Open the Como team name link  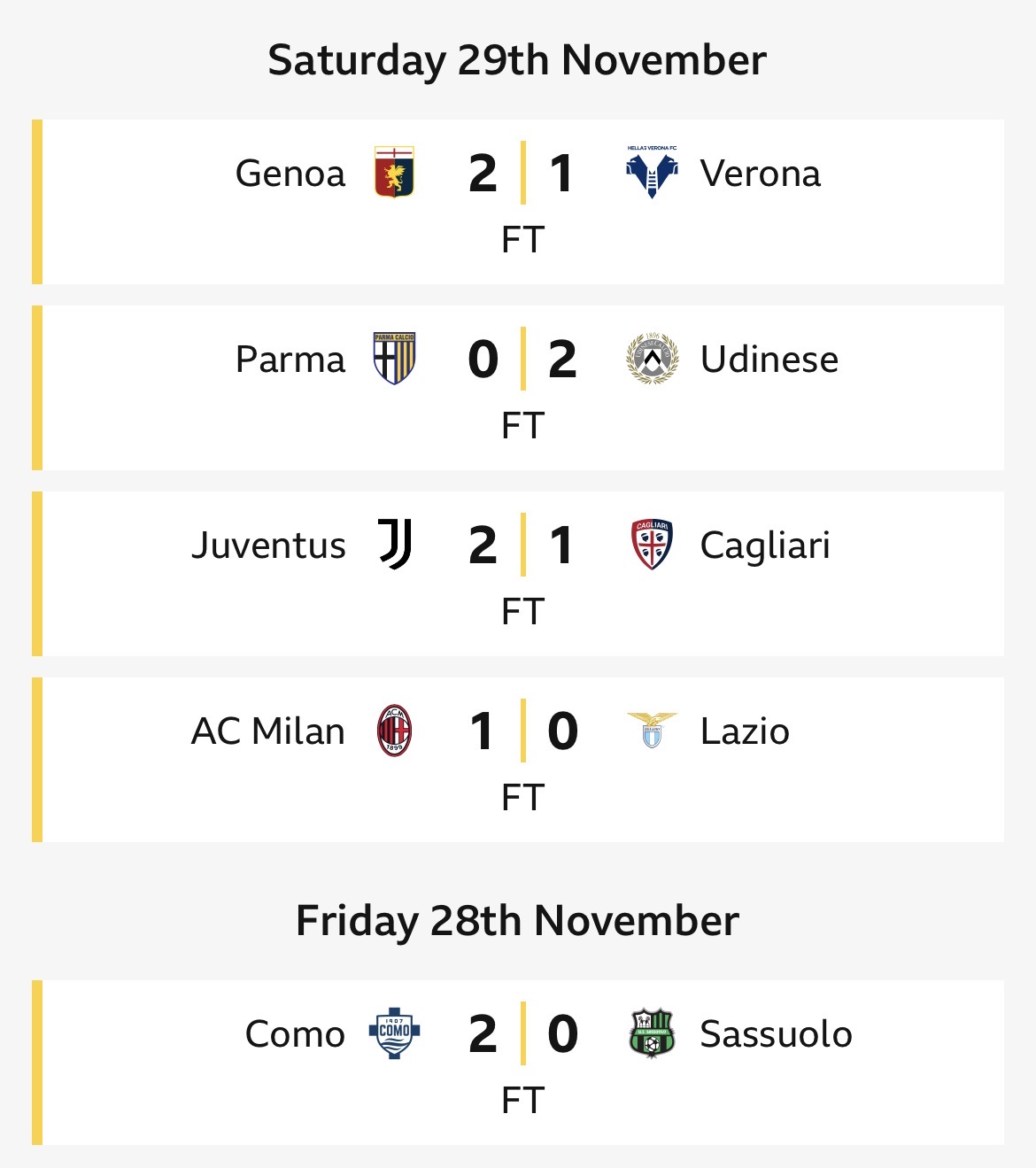pyautogui.click(x=295, y=1034)
